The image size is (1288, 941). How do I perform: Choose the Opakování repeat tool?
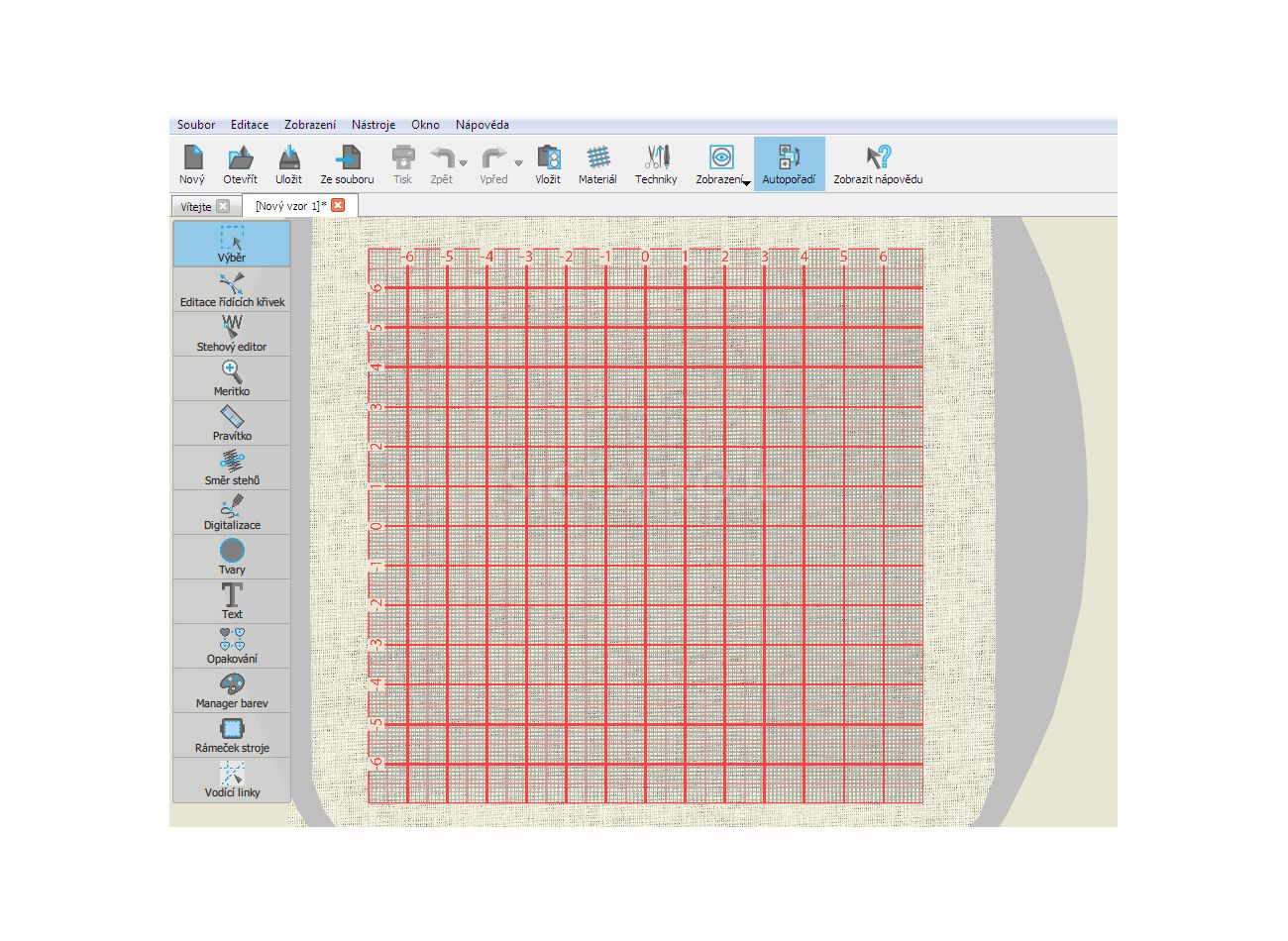tap(232, 646)
